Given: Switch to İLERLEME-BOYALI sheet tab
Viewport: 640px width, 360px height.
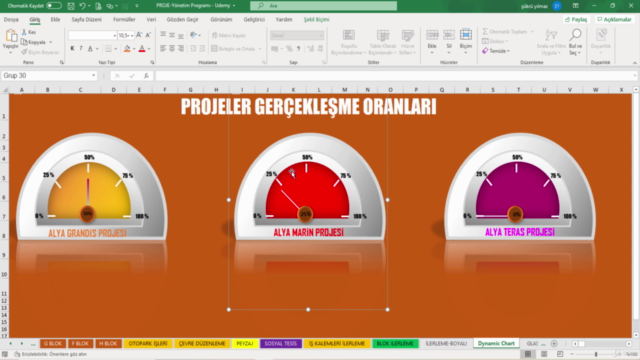Looking at the screenshot, I should pos(446,343).
